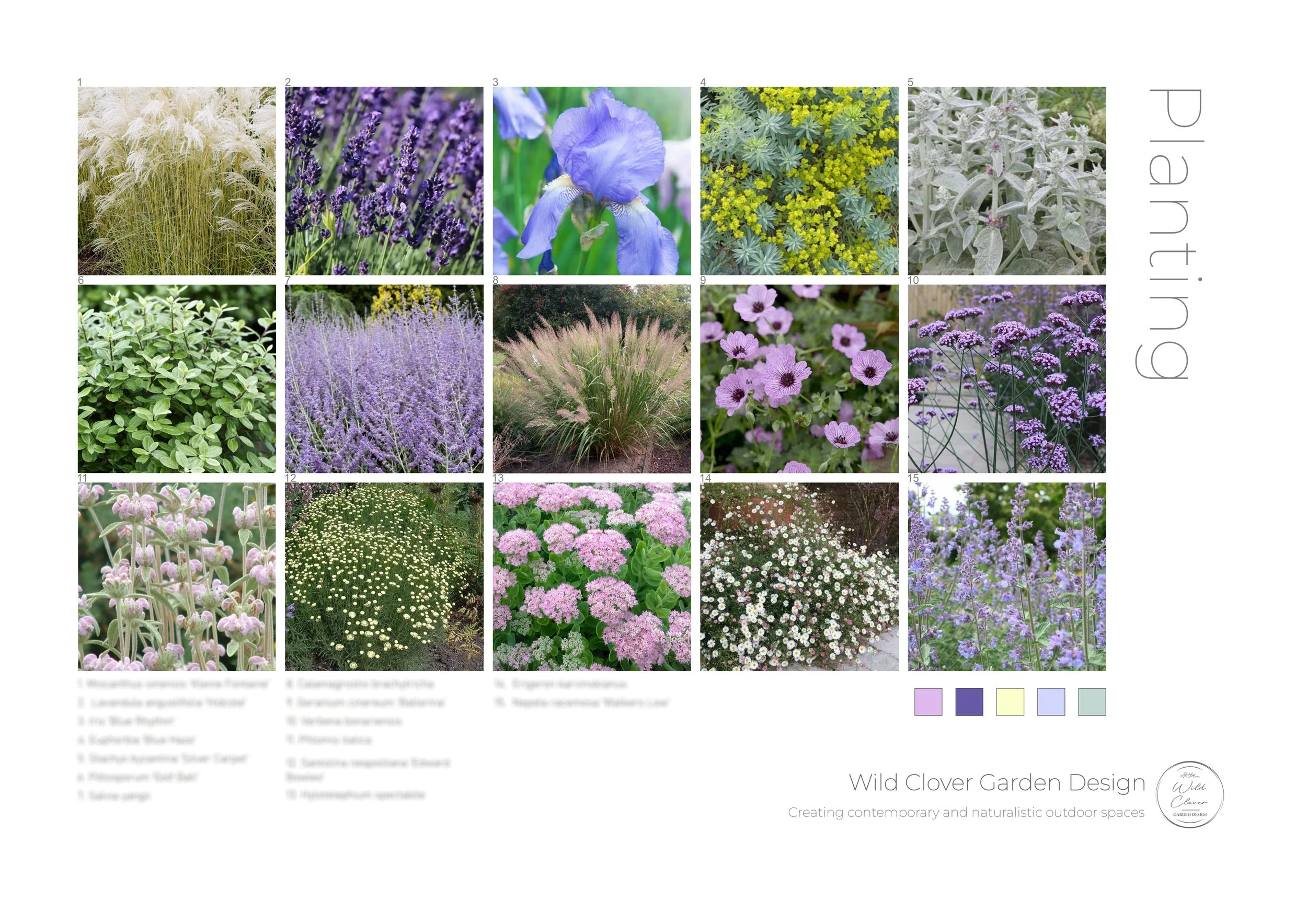
Task: Click the white Miscanthus grass photo
Action: point(177,181)
